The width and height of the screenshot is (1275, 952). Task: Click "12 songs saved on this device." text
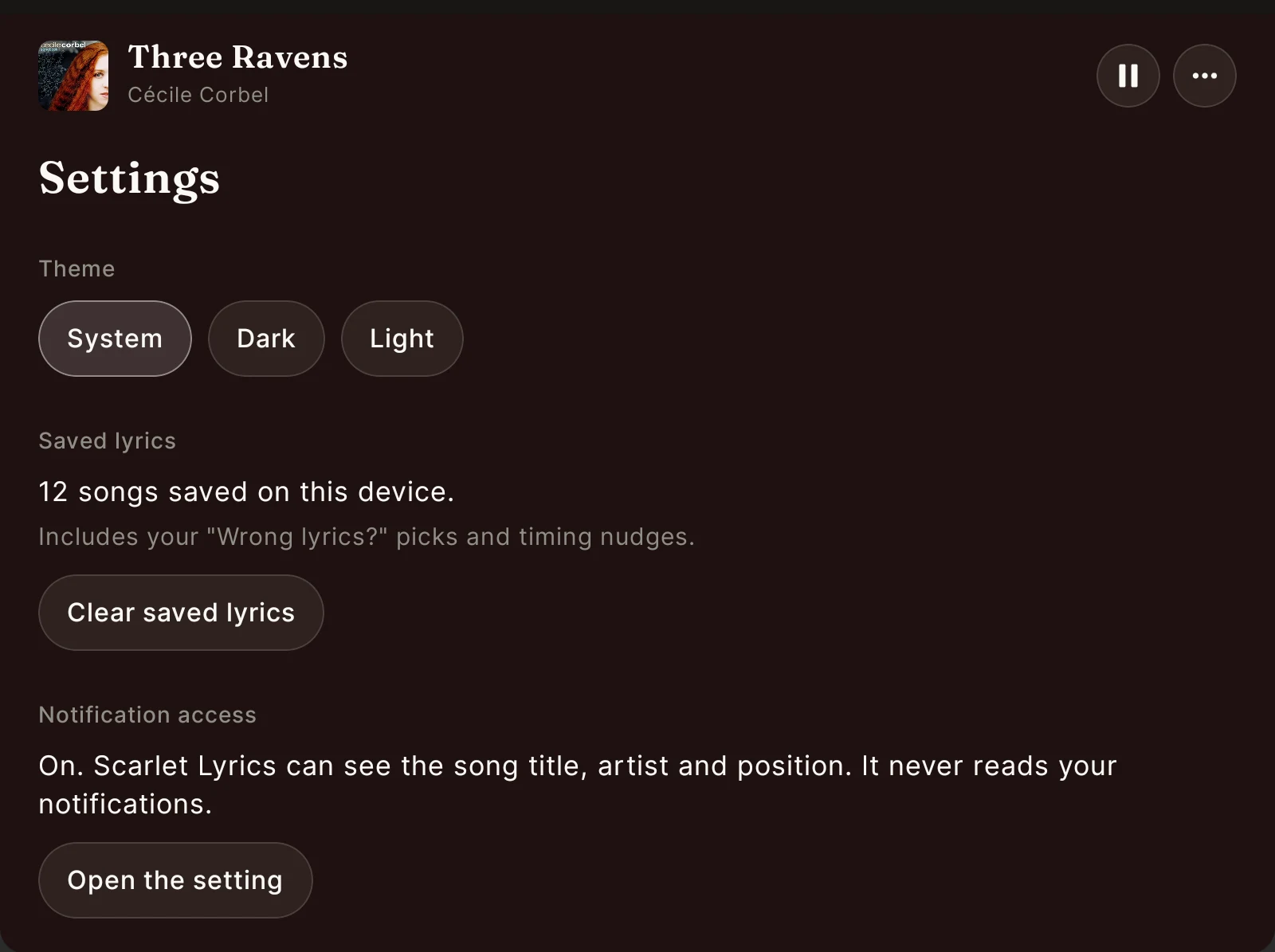(x=246, y=492)
